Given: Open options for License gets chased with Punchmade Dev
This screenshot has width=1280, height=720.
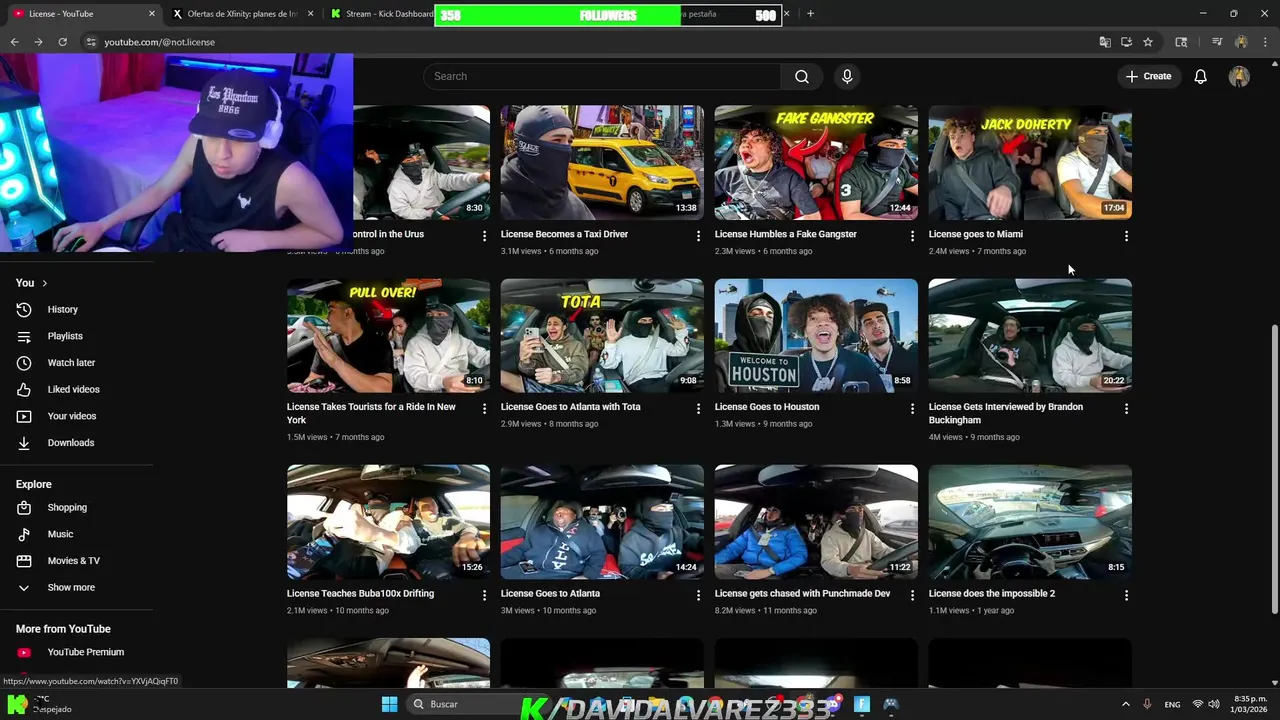Looking at the screenshot, I should point(911,595).
